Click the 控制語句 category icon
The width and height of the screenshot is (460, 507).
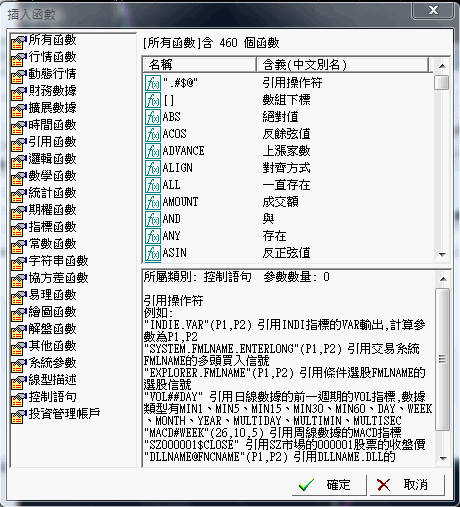[19, 399]
